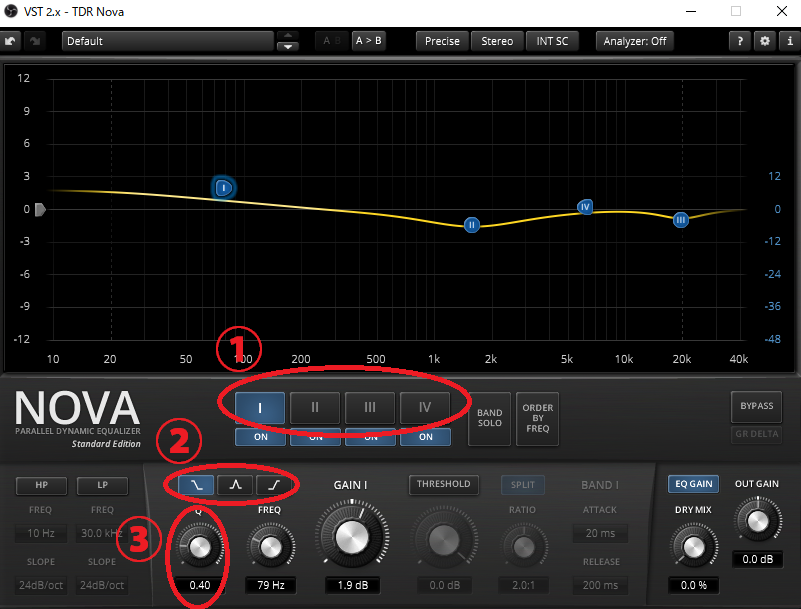Click the redo arrow icon

[x=34, y=41]
